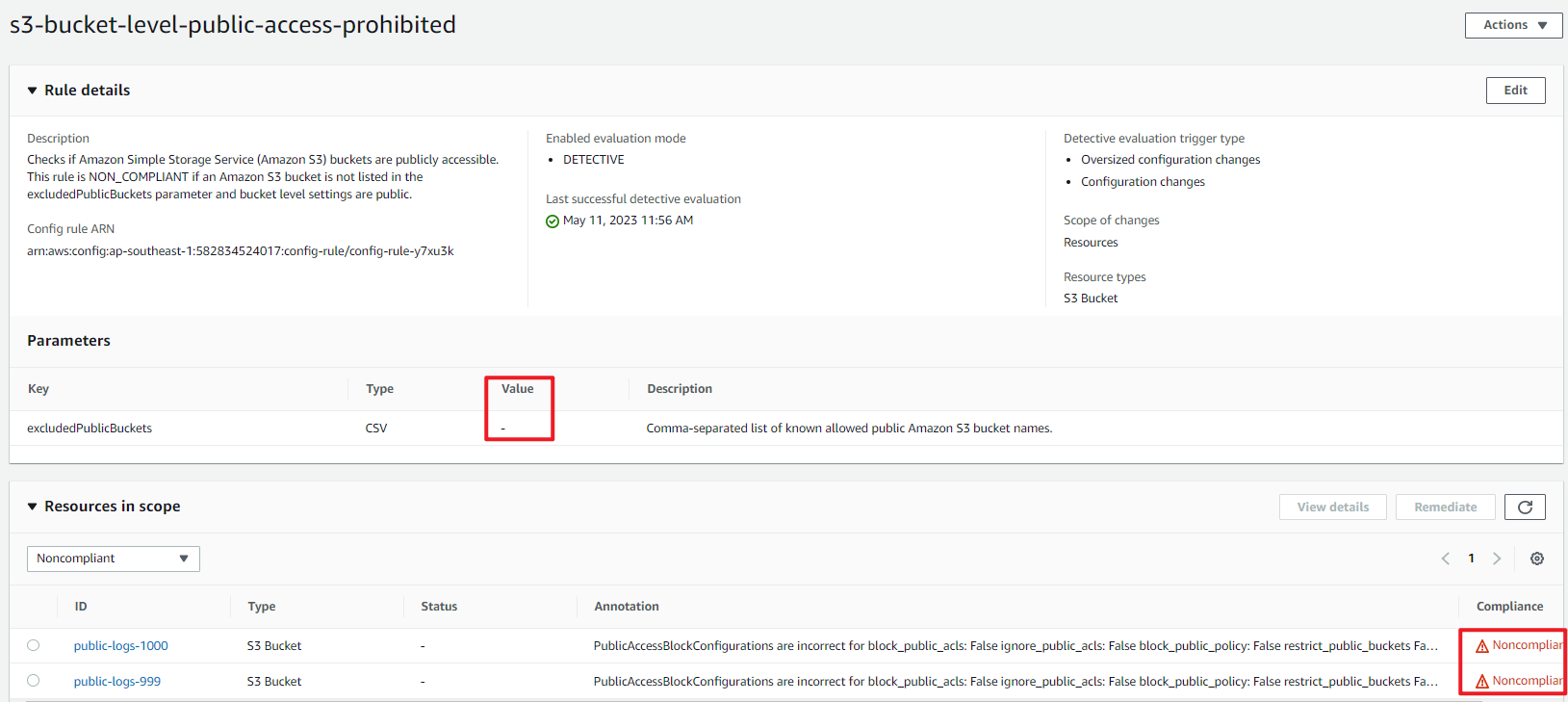Click the Edit rule button

coord(1515,91)
